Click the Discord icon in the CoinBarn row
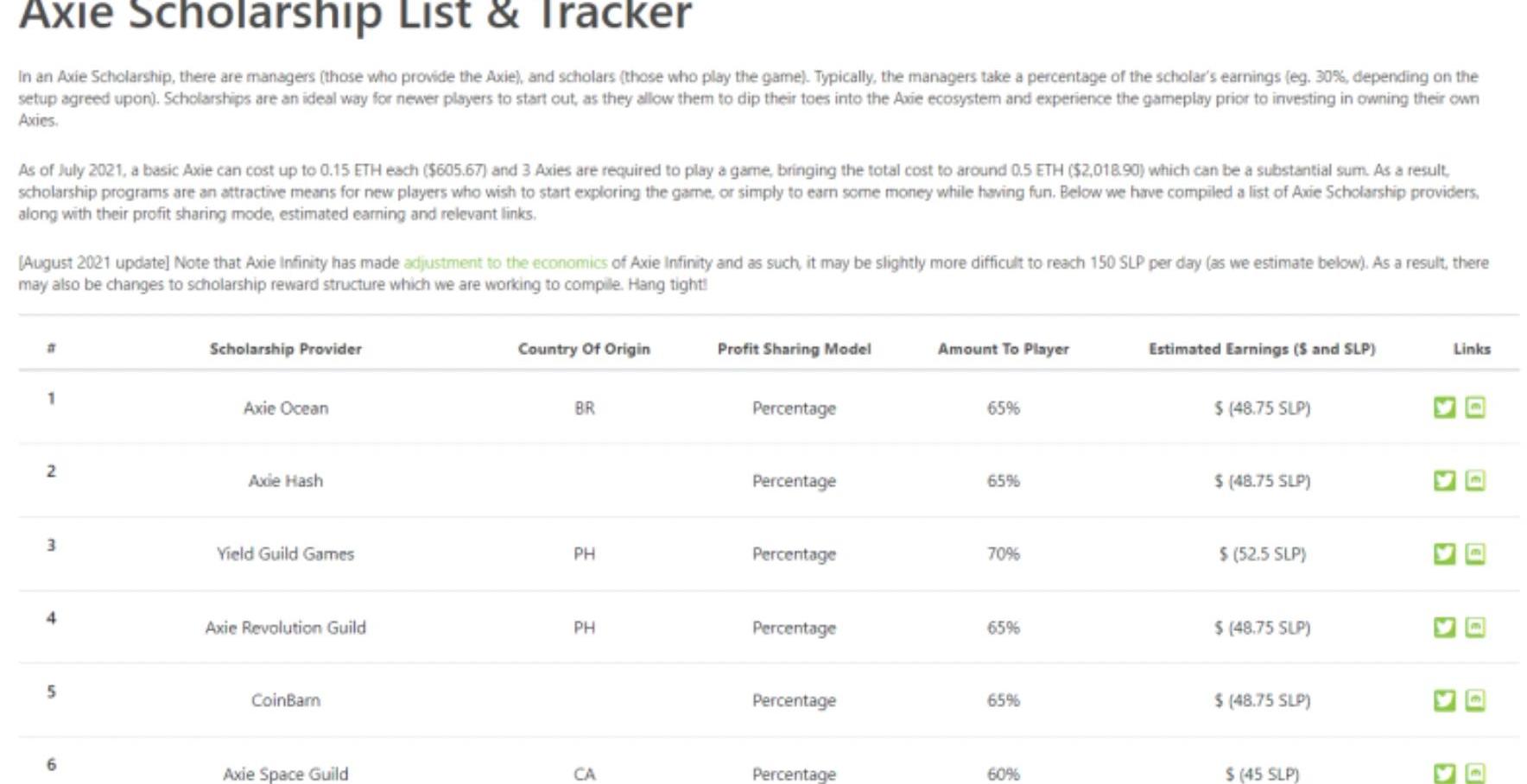This screenshot has height=784, width=1527. [x=1475, y=699]
